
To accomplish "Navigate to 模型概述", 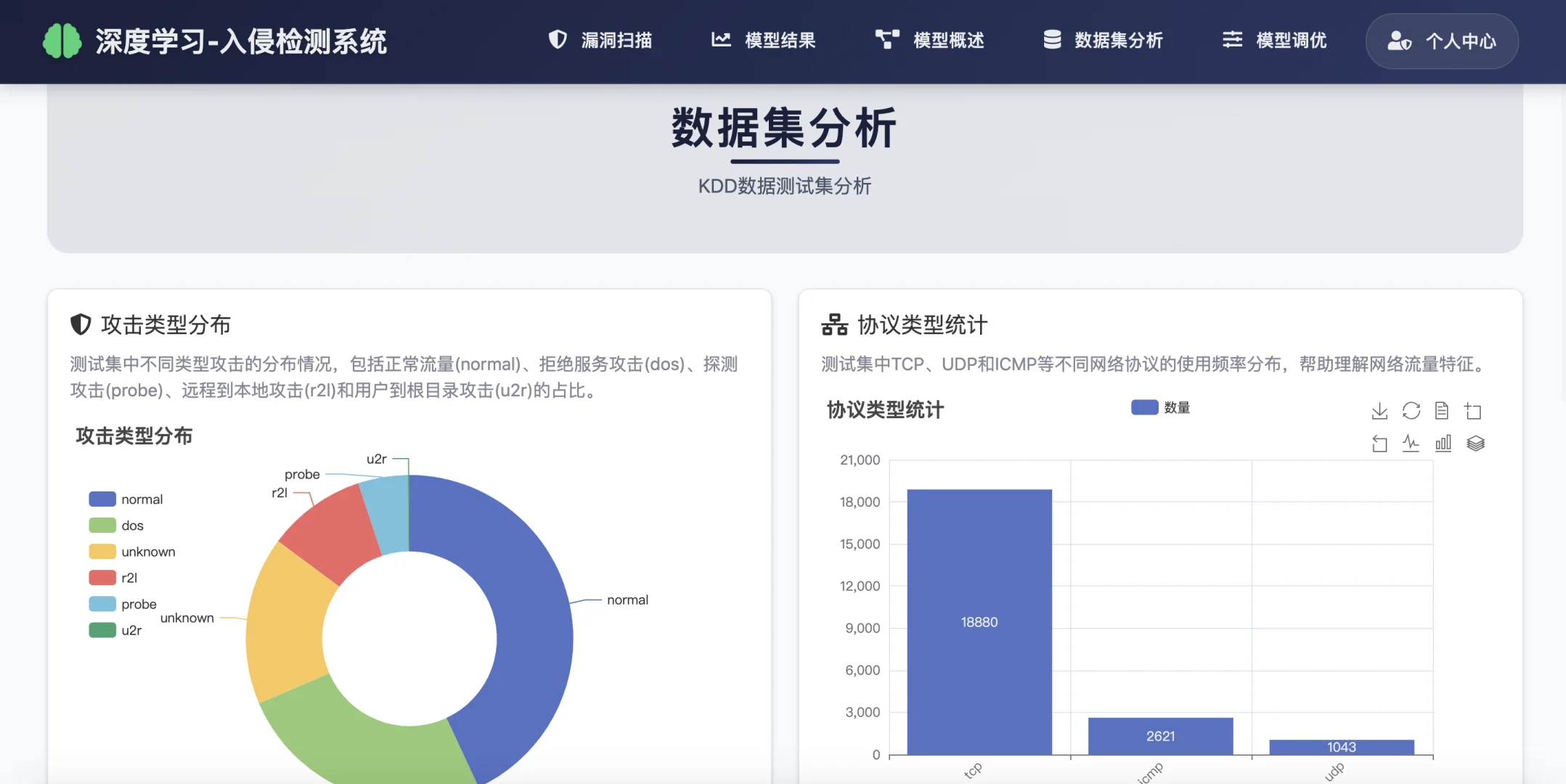I will coord(949,41).
